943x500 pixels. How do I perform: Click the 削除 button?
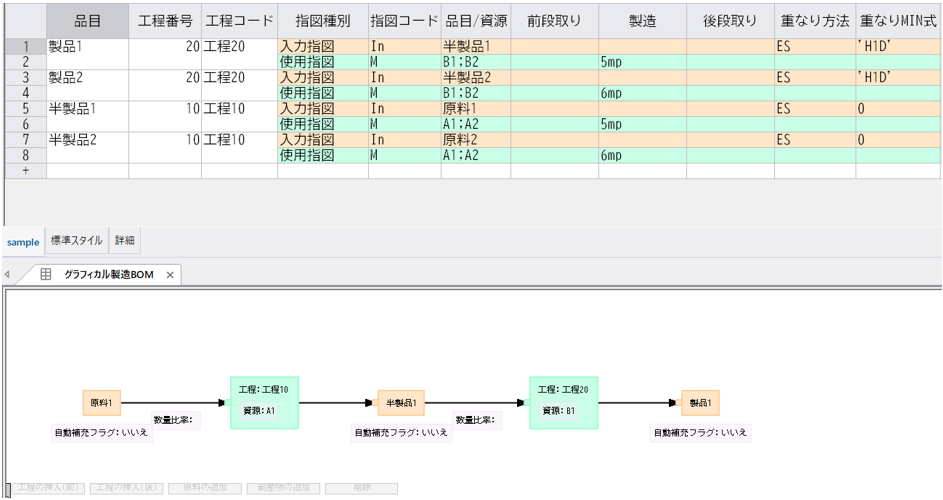(361, 489)
